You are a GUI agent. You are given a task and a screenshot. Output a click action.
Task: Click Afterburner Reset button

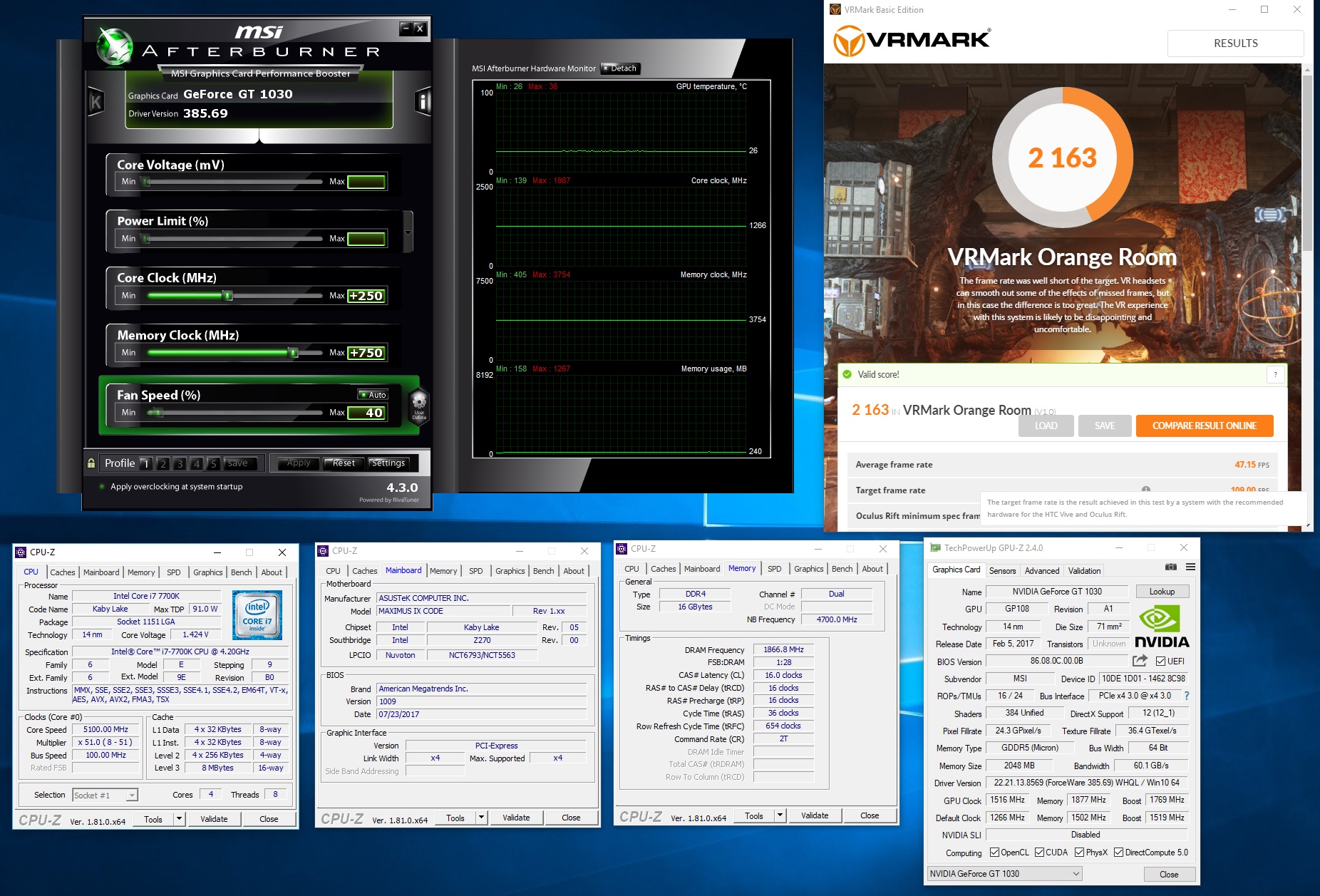point(344,463)
